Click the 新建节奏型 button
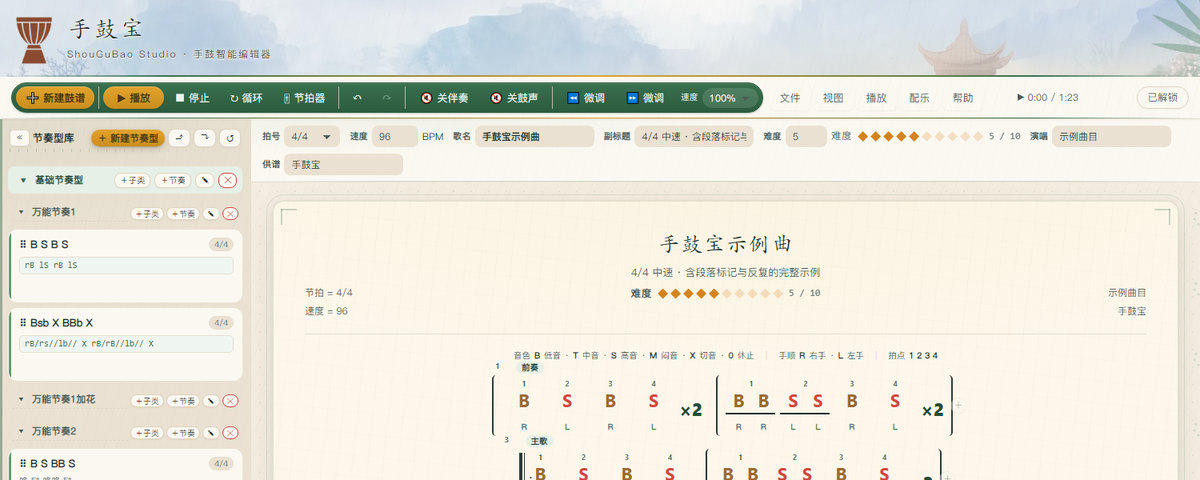The width and height of the screenshot is (1200, 480). [x=128, y=138]
